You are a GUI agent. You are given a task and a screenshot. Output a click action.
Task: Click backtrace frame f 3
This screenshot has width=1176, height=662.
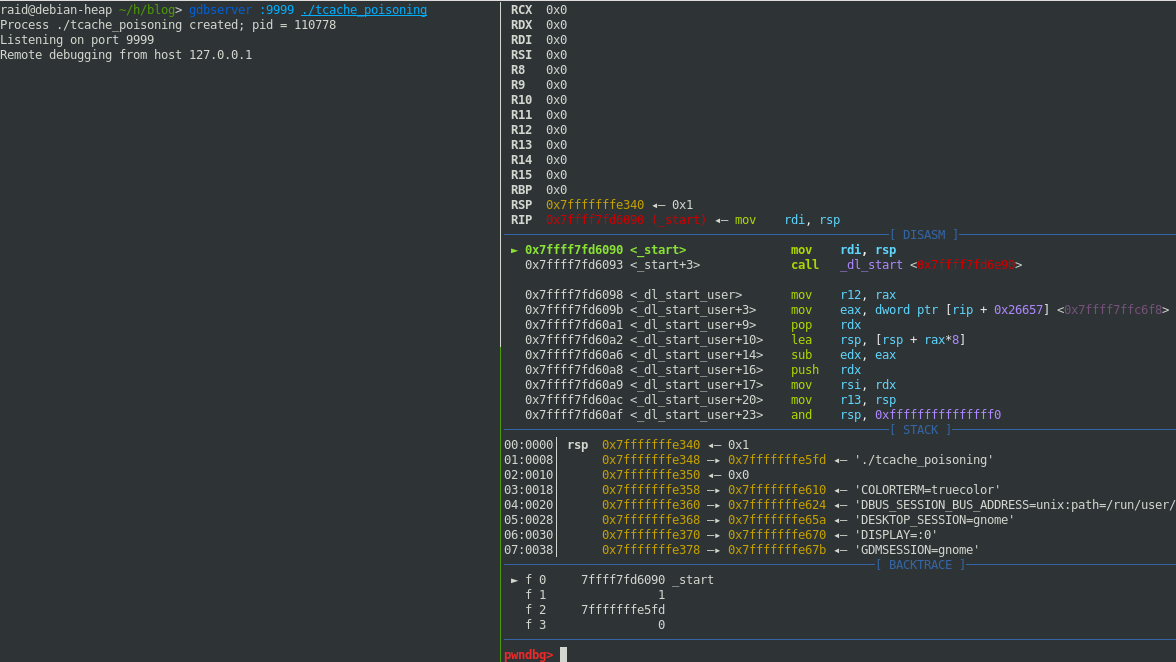click(x=595, y=625)
